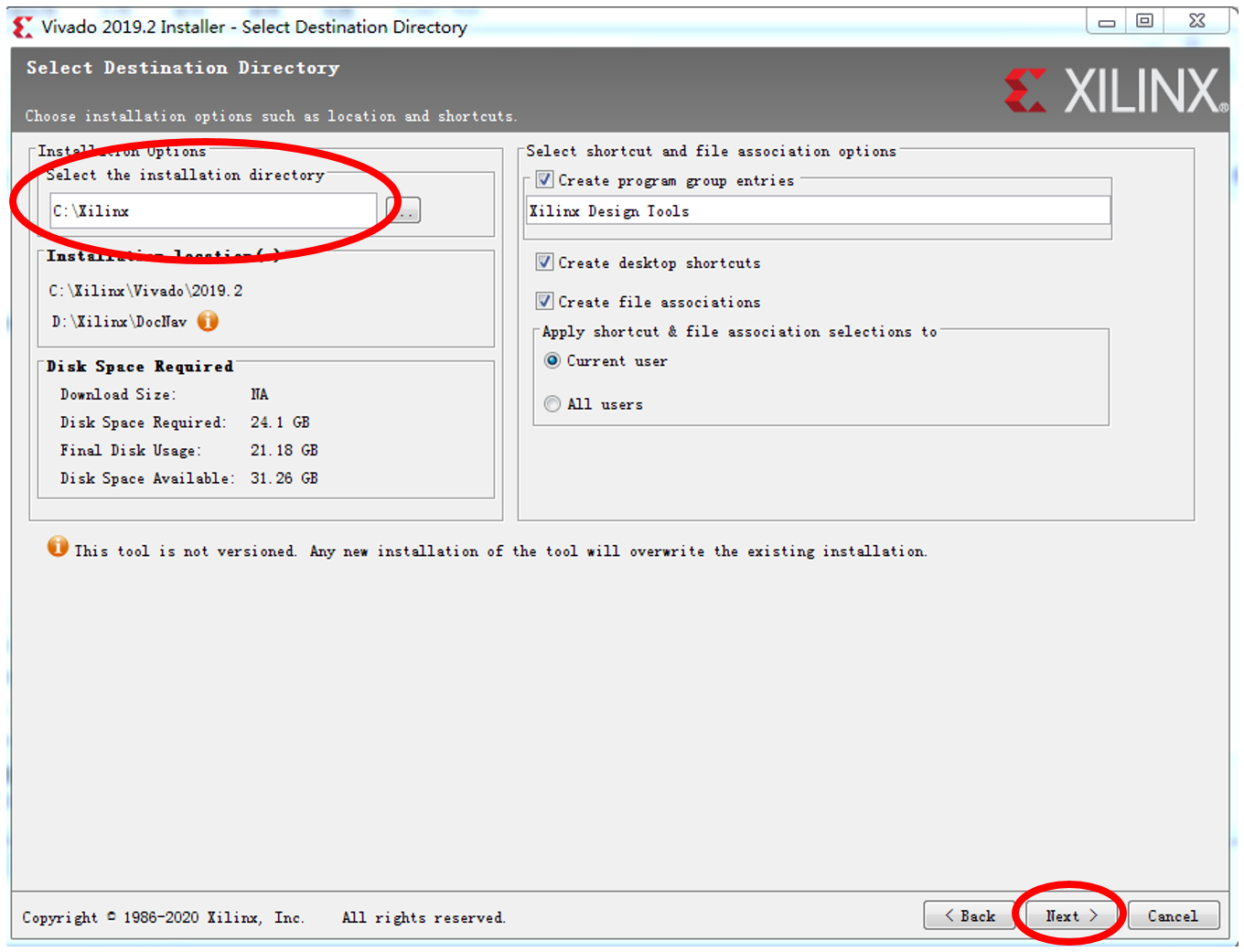This screenshot has height=952, width=1244.
Task: Toggle Create program group entries checkbox
Action: (544, 179)
